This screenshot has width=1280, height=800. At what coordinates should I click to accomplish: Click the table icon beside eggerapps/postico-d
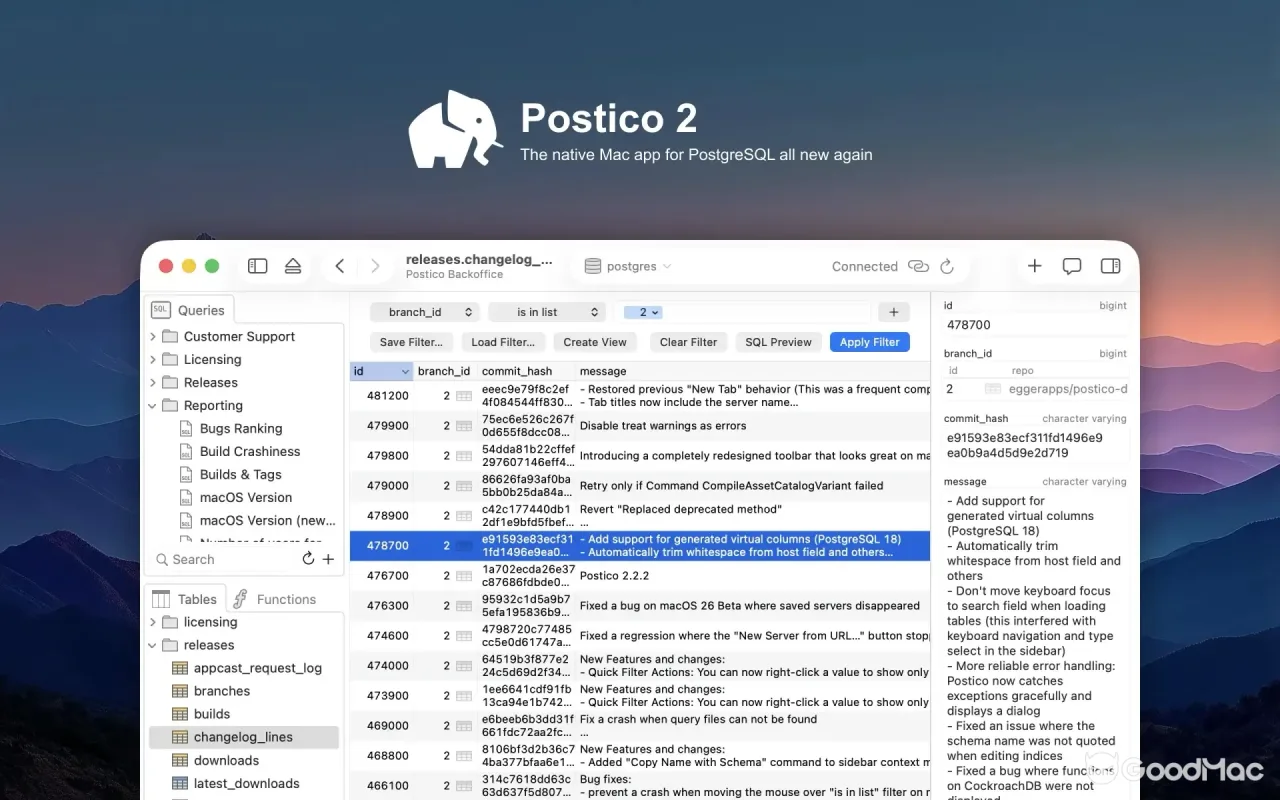[992, 388]
